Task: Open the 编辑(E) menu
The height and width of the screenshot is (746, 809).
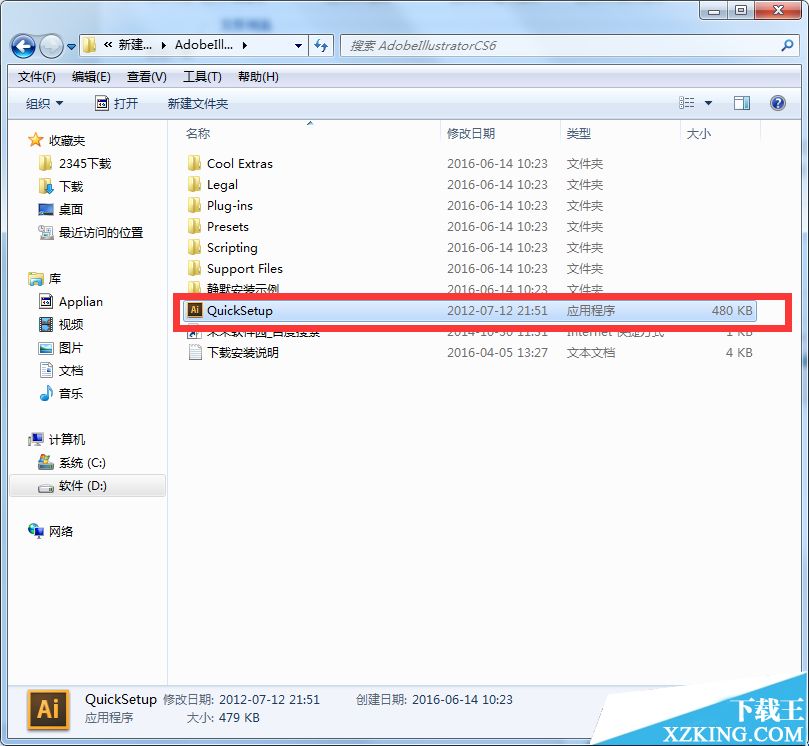Action: [x=91, y=77]
